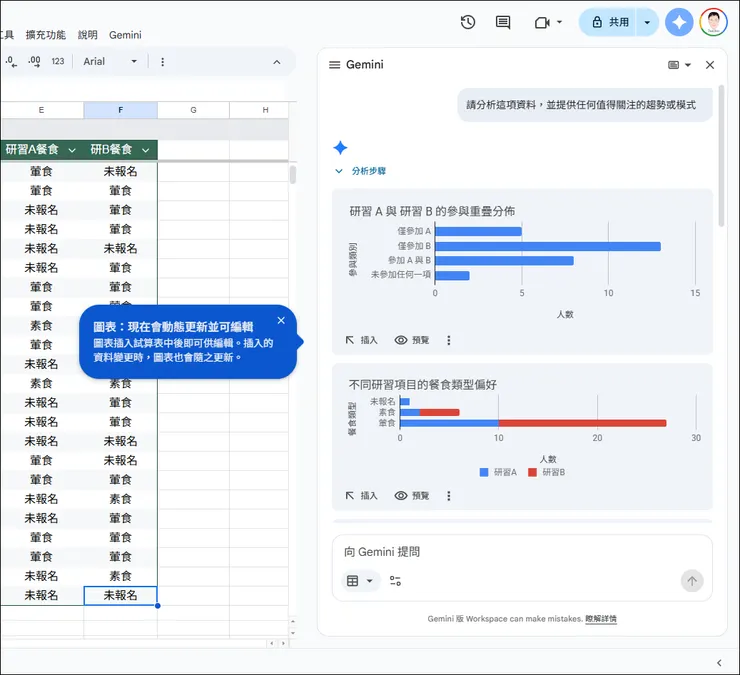Viewport: 740px width, 675px height.
Task: Click the Gemini sparkle response icon
Action: (x=340, y=148)
